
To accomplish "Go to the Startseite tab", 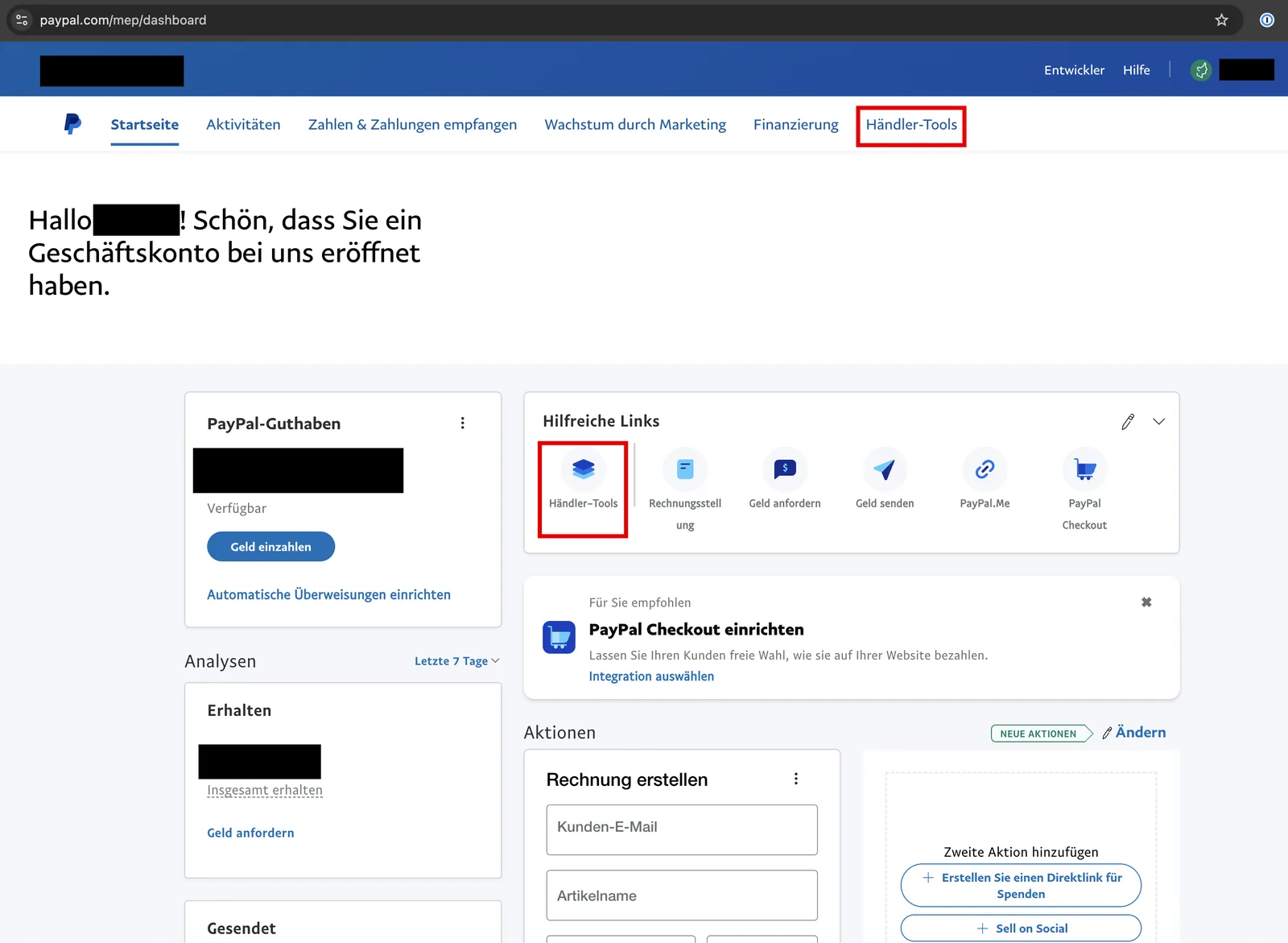I will pyautogui.click(x=145, y=124).
